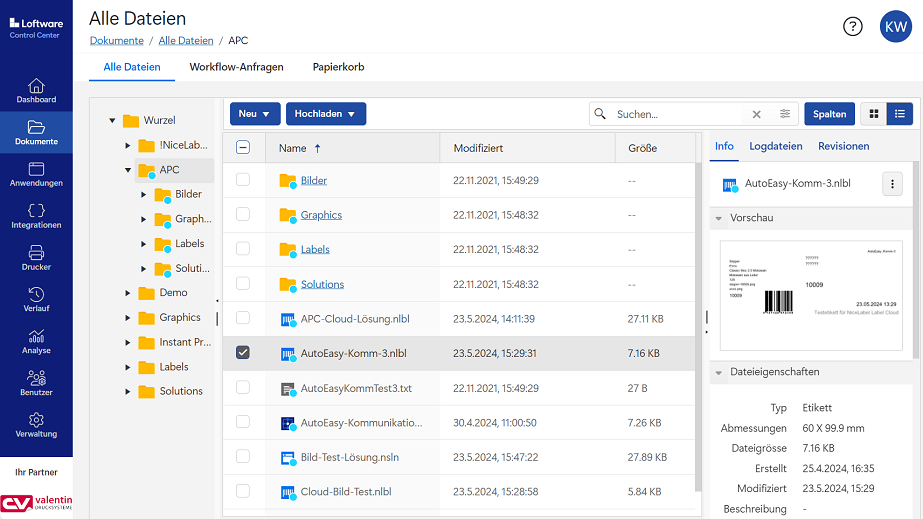Open three-dot menu for AutoEasy-Komm-3.nlbl
The image size is (923, 519).
pos(893,184)
